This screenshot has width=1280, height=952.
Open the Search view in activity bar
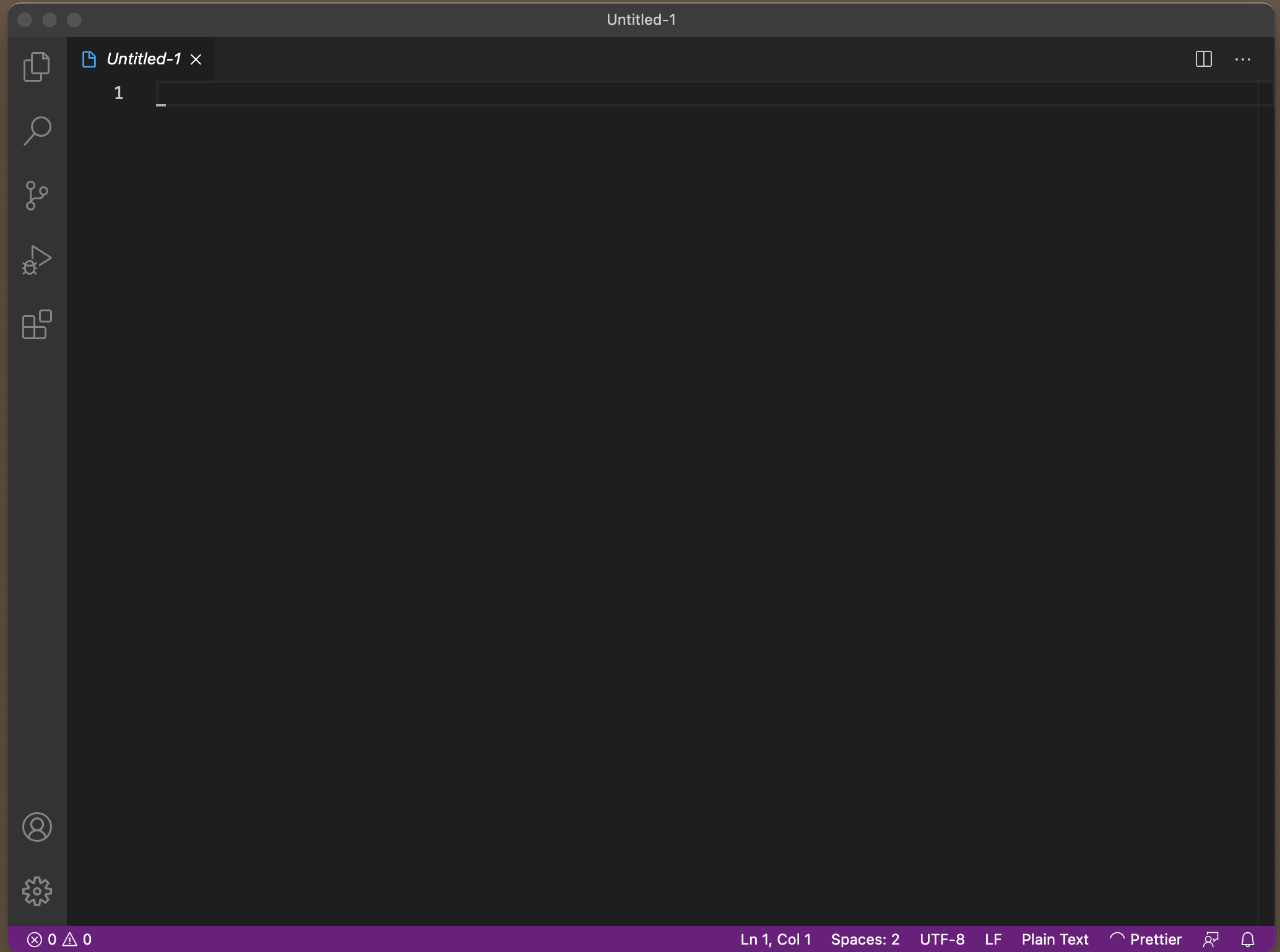pyautogui.click(x=37, y=131)
